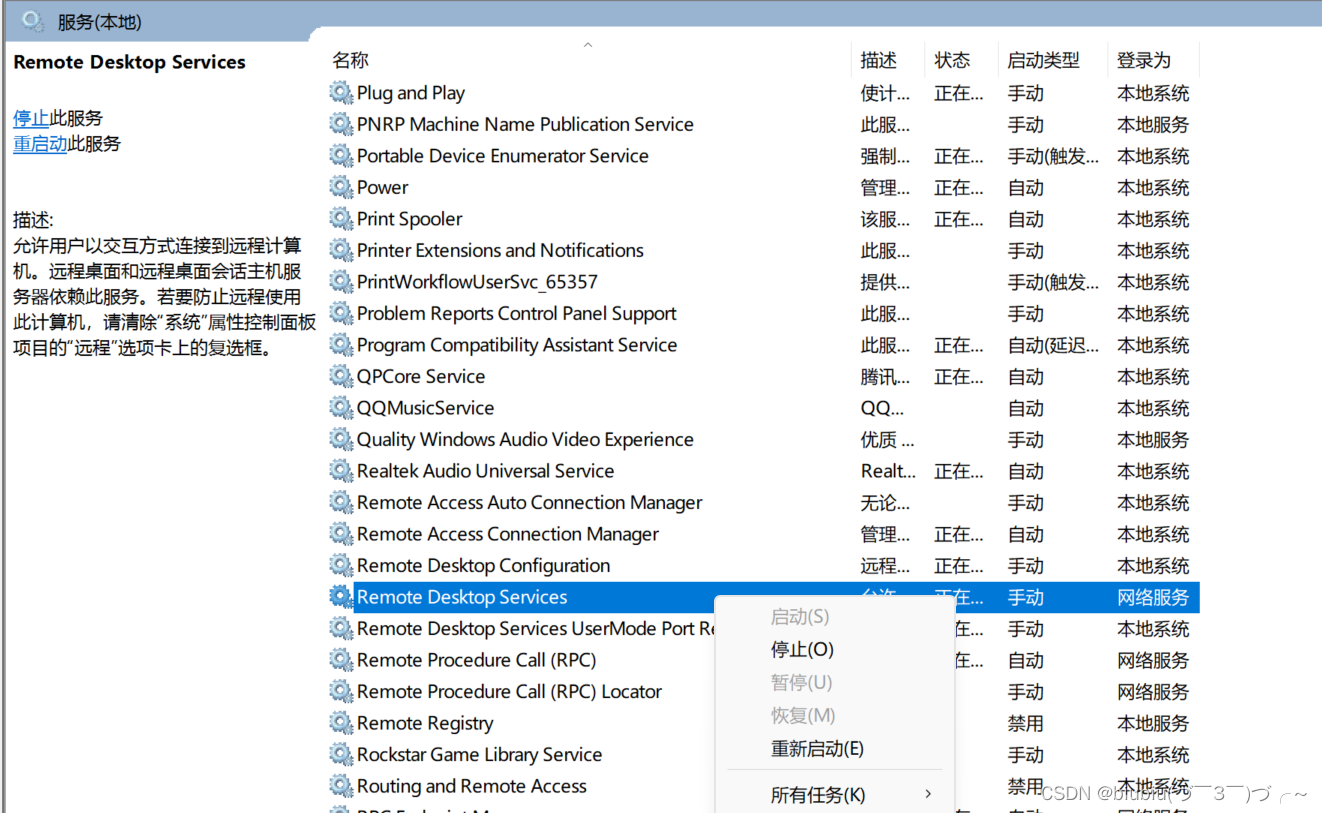Click gear icon for Remote Access Auto Connection Manager
Viewport: 1322px width, 813px height.
point(341,502)
